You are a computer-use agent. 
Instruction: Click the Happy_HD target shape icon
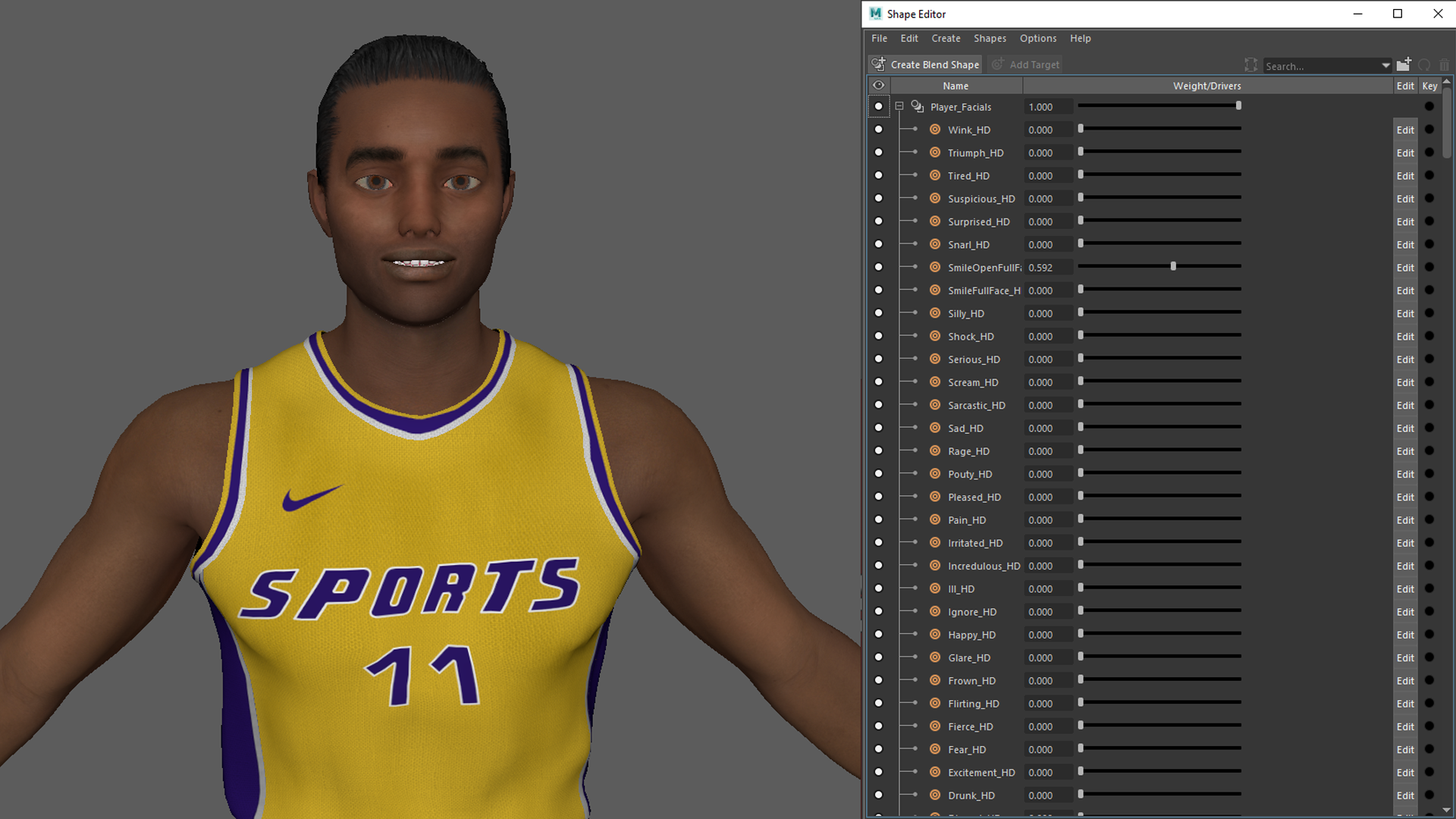click(935, 635)
